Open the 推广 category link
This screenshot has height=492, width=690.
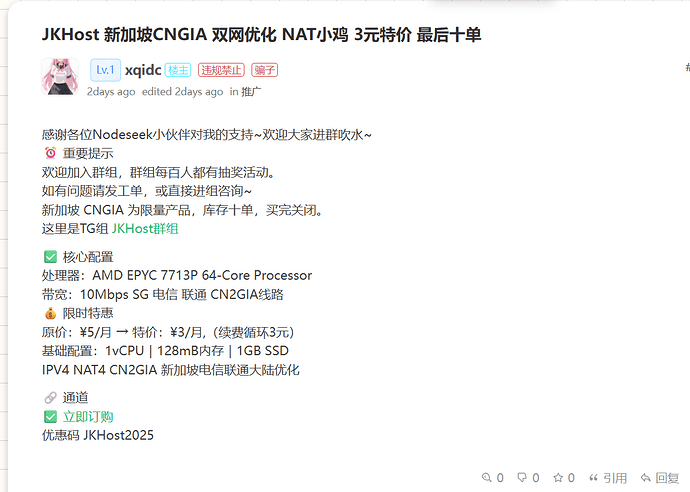(251, 92)
